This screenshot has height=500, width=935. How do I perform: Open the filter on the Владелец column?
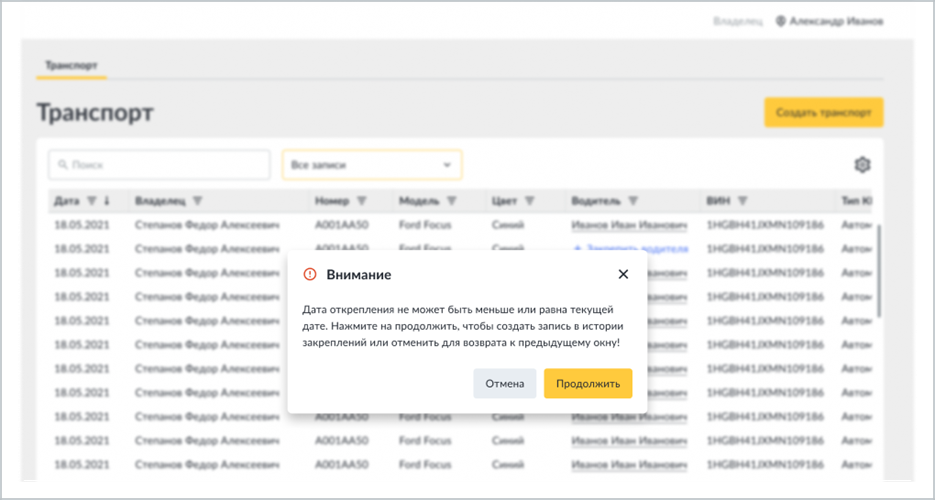[198, 201]
